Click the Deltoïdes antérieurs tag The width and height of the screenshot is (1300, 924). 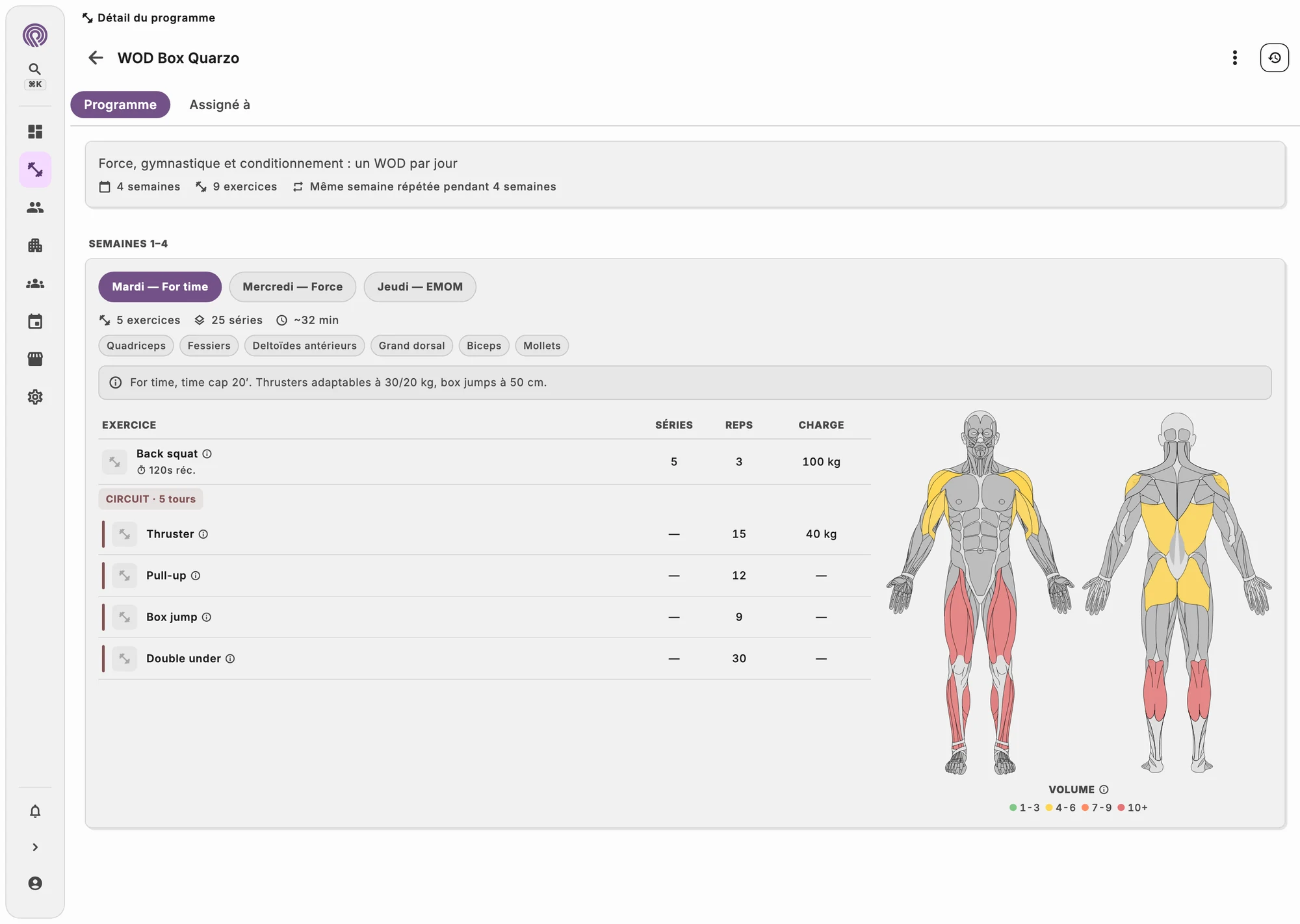(305, 346)
